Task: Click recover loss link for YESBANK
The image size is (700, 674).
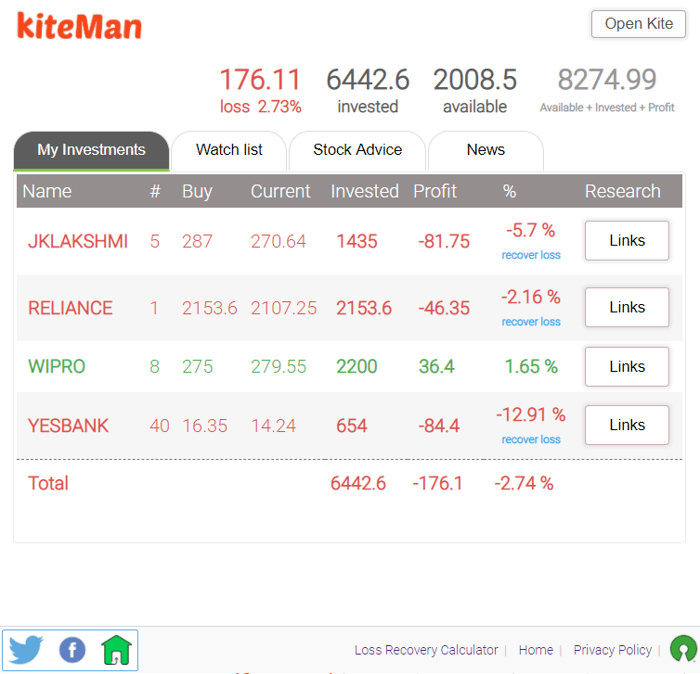Action: (531, 440)
